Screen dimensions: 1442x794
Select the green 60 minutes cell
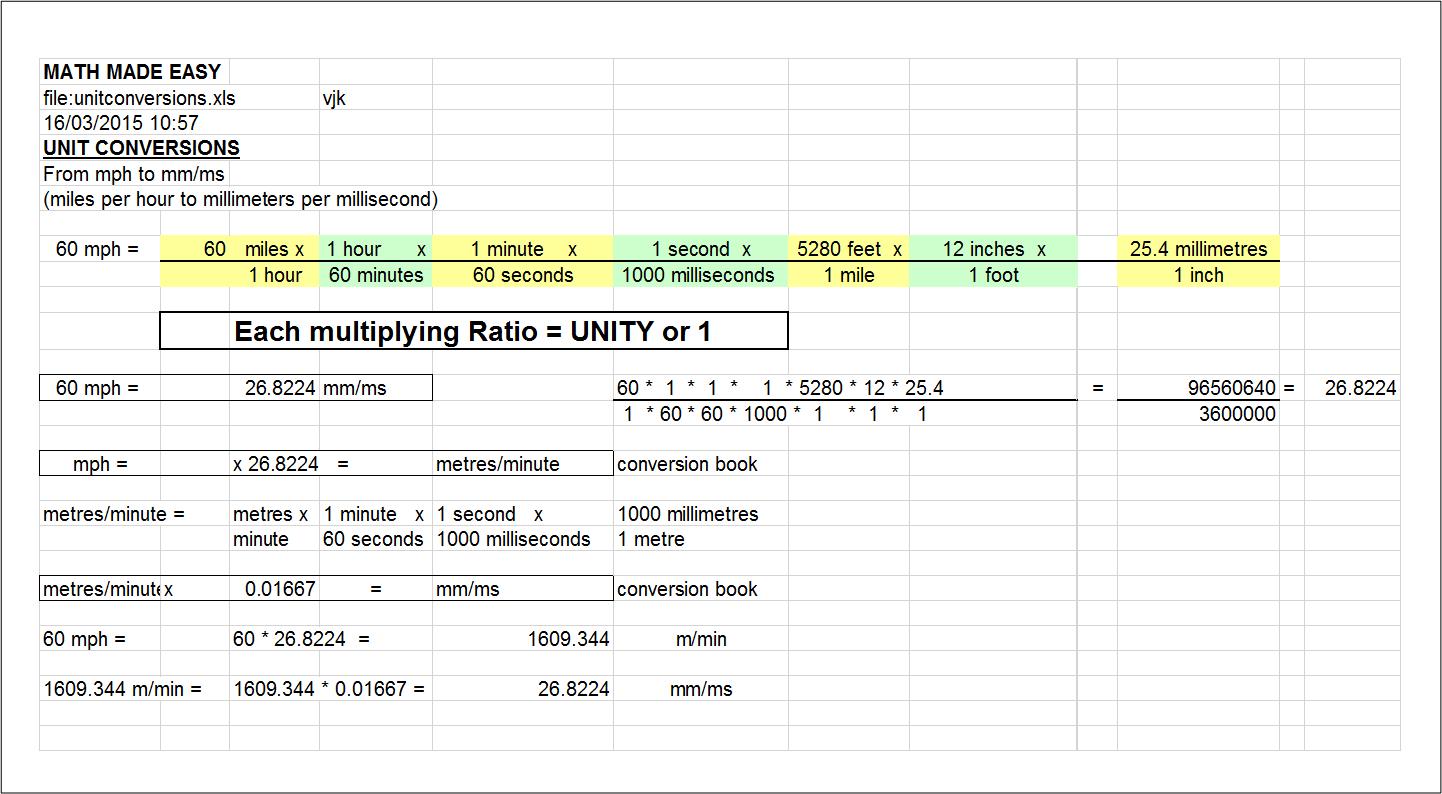(x=376, y=275)
